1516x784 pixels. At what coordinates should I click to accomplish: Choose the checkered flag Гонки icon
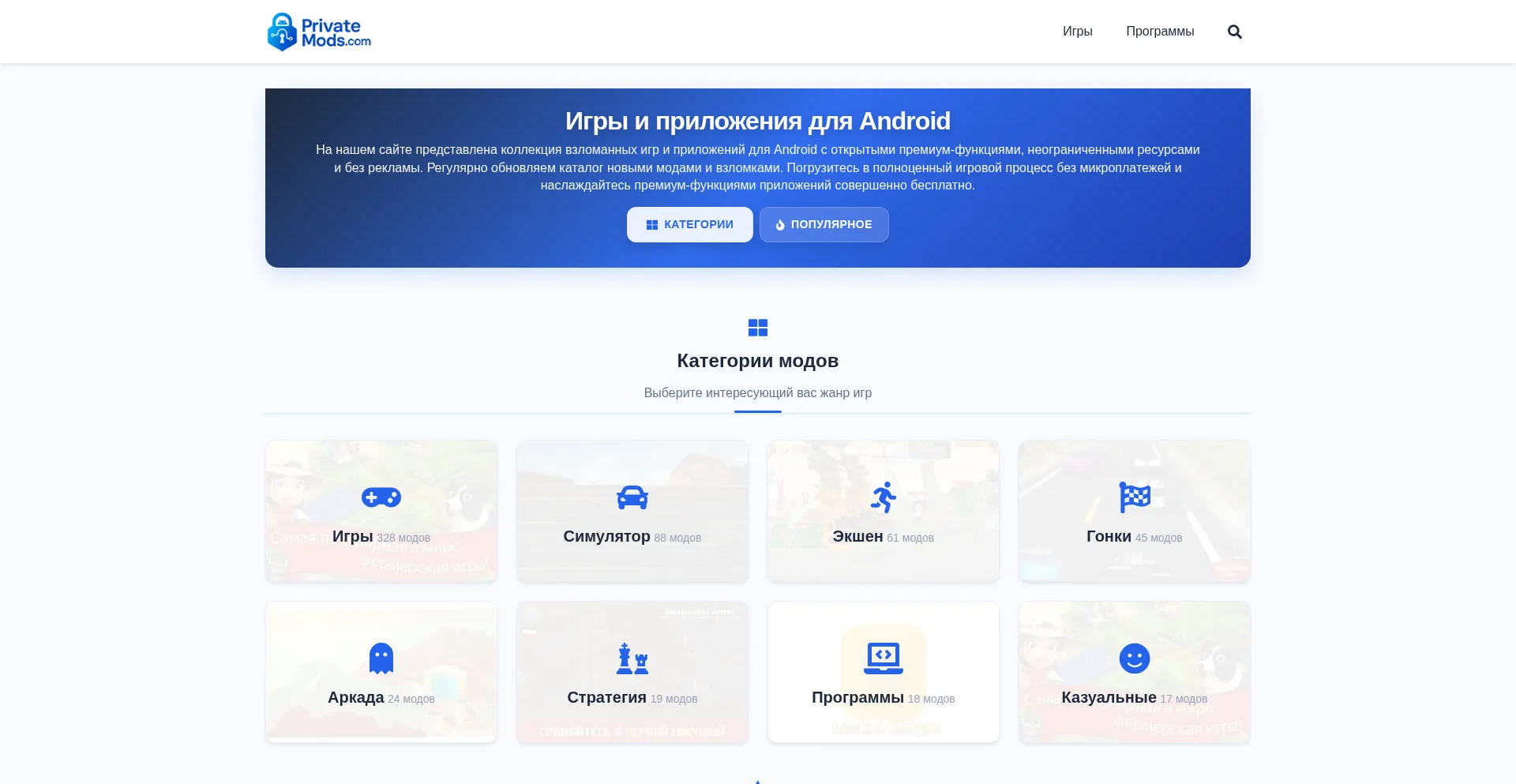[x=1135, y=497]
